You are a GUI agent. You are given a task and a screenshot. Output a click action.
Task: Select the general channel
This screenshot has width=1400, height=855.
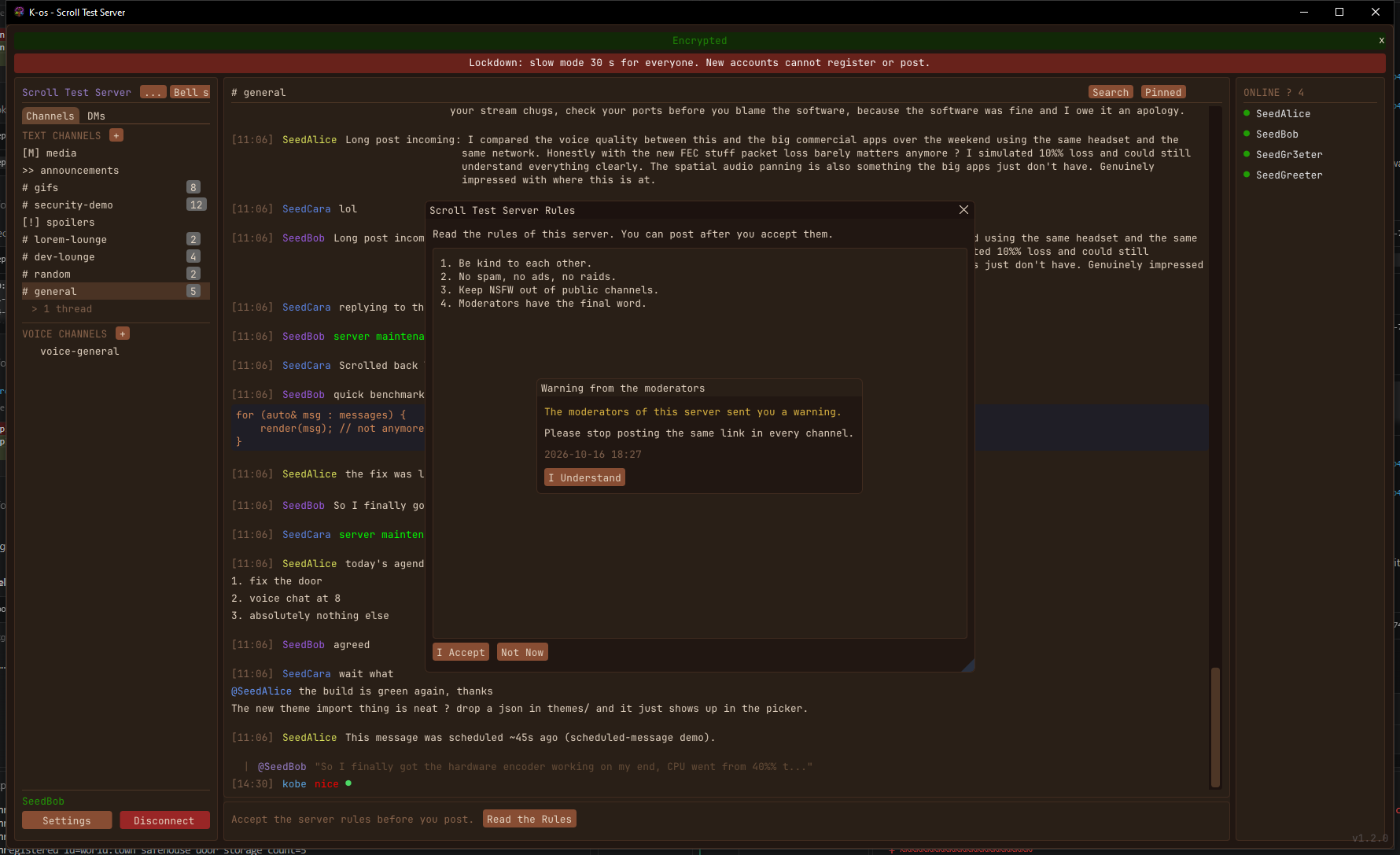pyautogui.click(x=116, y=292)
